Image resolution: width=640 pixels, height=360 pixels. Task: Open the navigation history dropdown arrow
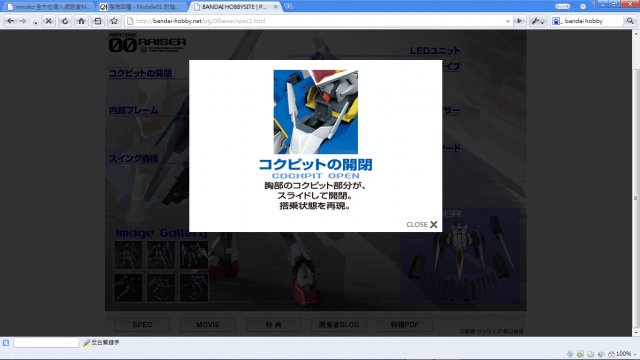click(x=36, y=23)
